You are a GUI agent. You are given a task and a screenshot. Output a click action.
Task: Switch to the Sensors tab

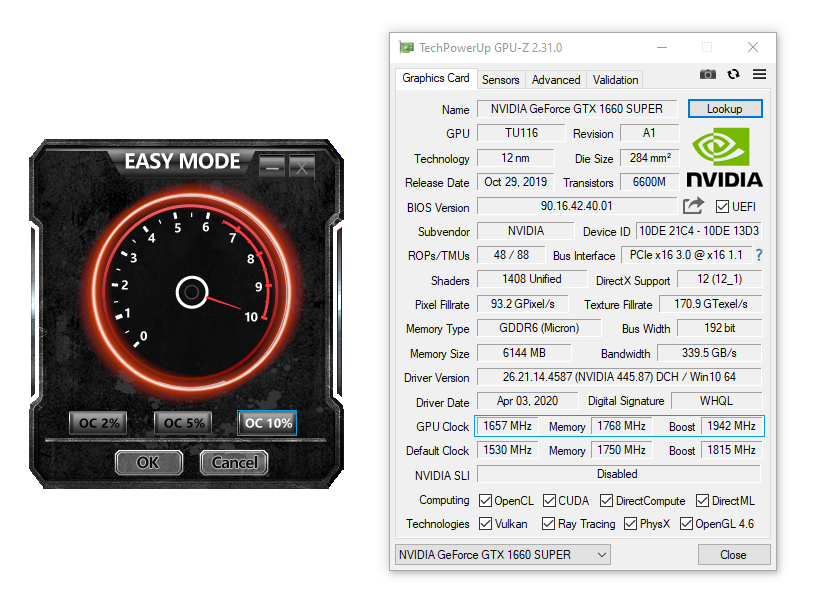(x=500, y=80)
